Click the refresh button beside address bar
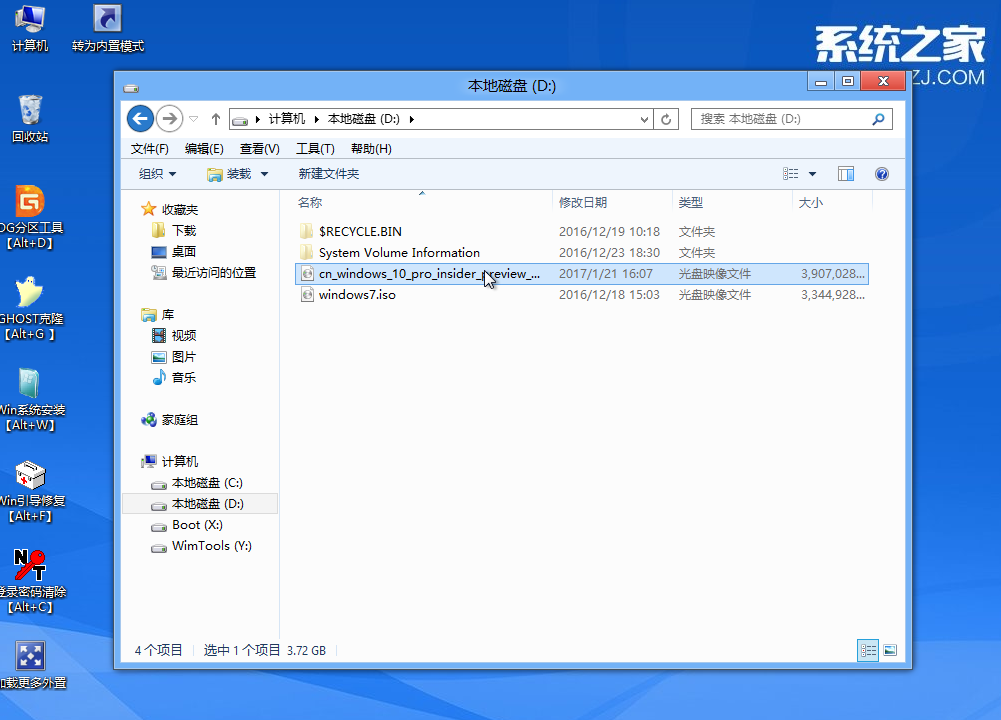1001x720 pixels. point(667,119)
